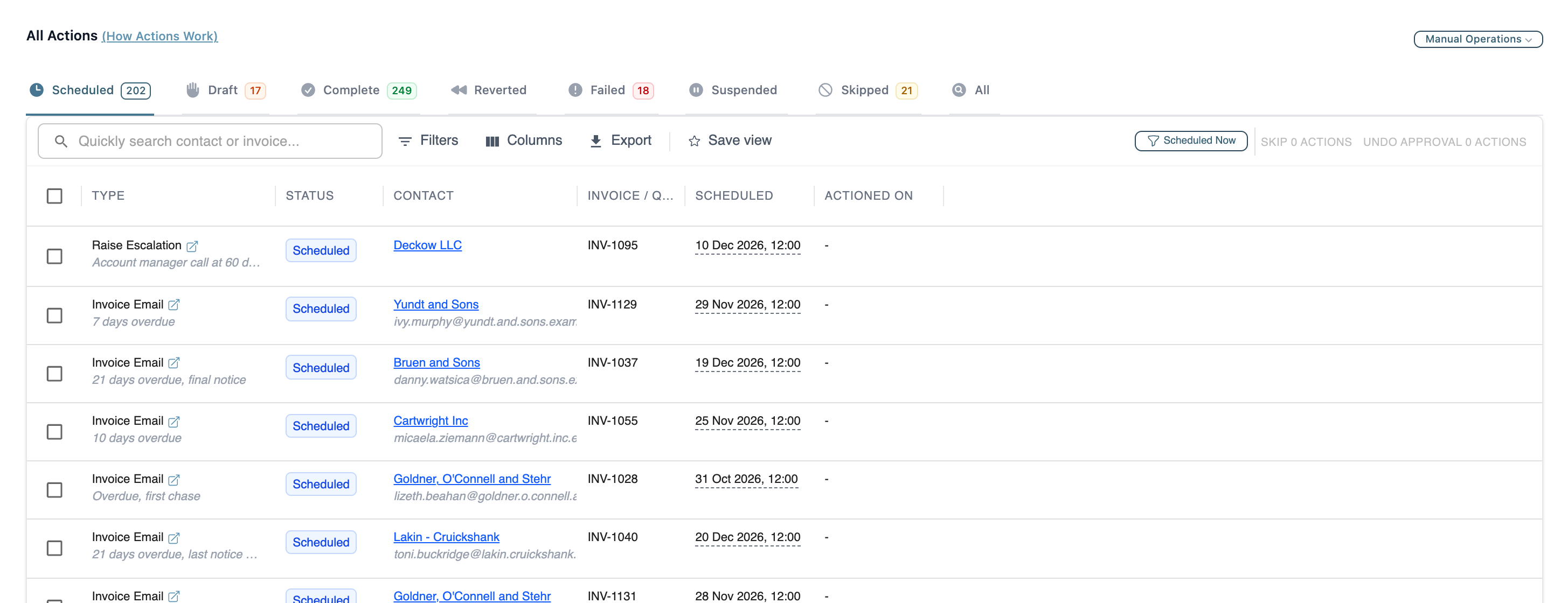Open external link icon for INV-1040 row
This screenshot has width=1568, height=603.
pos(174,538)
